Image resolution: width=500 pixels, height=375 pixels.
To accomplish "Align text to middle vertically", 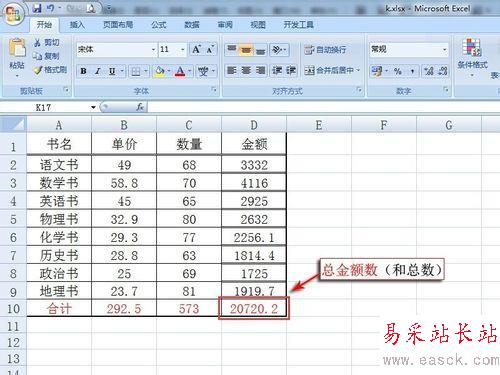I will (246, 50).
